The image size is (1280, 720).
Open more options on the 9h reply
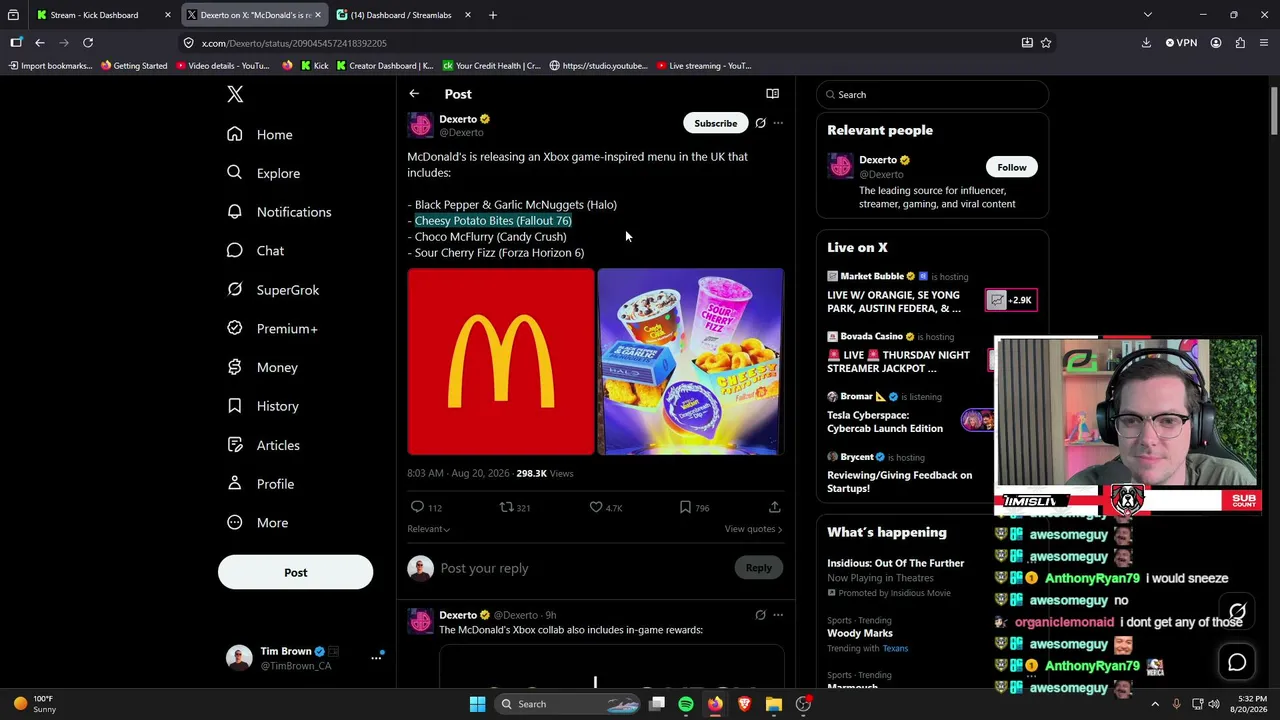tap(778, 615)
